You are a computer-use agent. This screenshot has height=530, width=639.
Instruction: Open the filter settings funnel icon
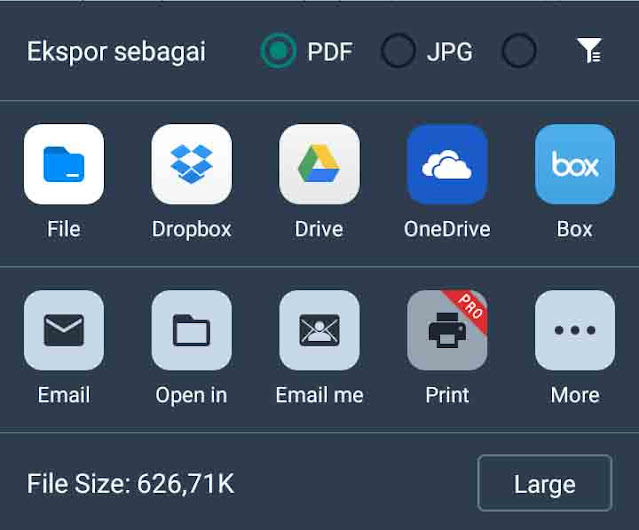pos(589,51)
